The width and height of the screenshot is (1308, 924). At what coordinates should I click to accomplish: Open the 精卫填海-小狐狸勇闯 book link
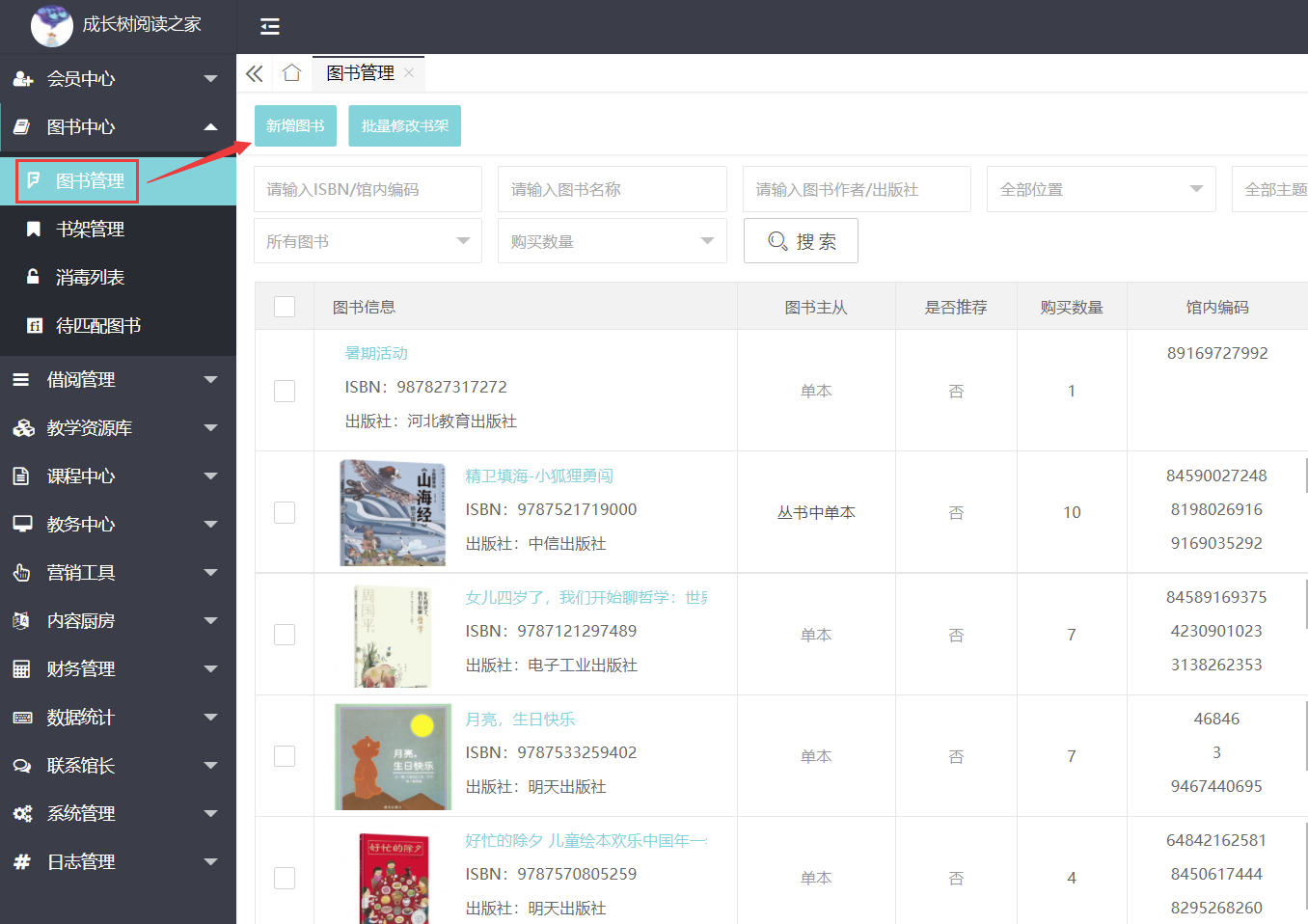pos(539,476)
